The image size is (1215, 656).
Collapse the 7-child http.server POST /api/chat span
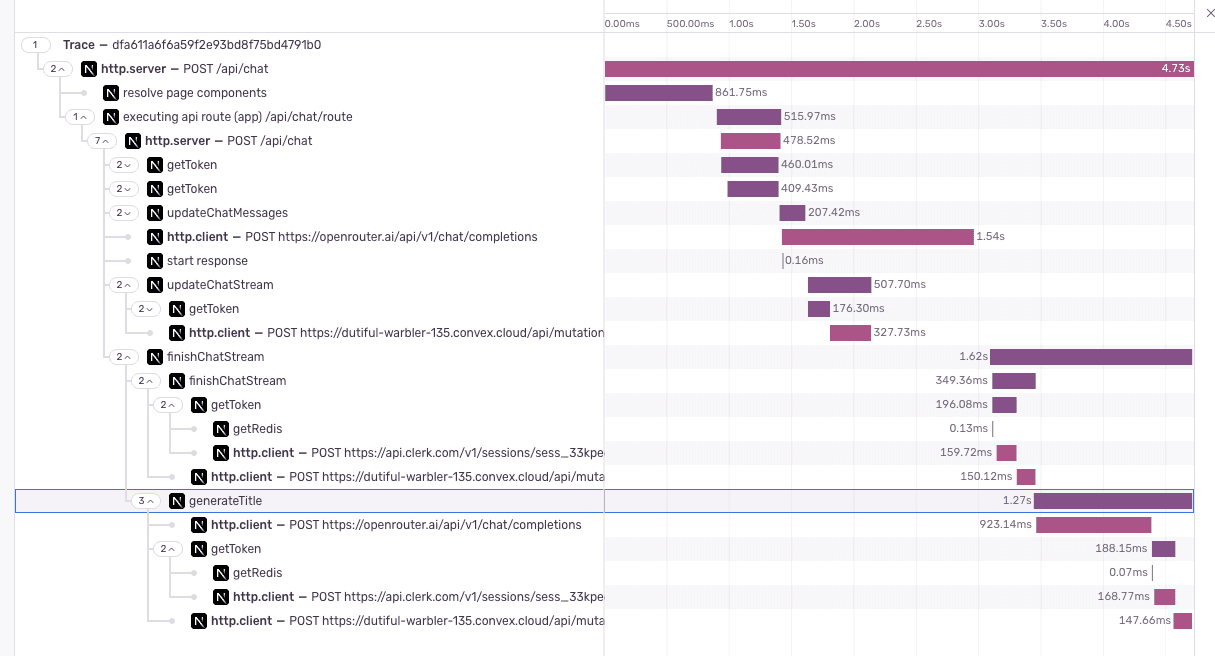[102, 141]
